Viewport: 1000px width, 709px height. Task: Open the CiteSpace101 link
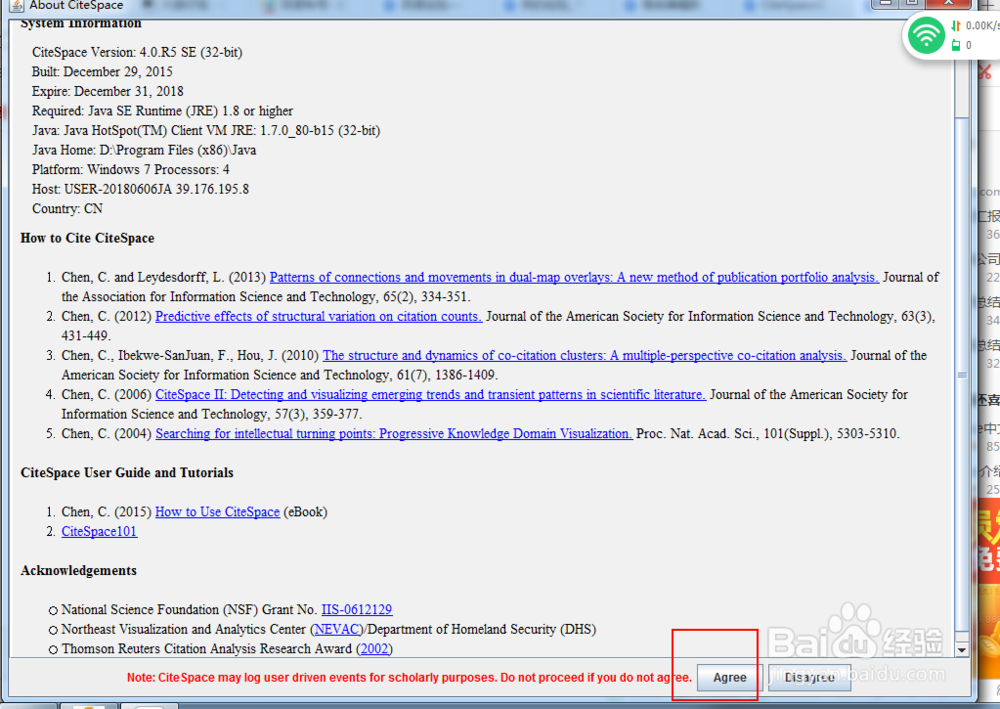(x=99, y=532)
